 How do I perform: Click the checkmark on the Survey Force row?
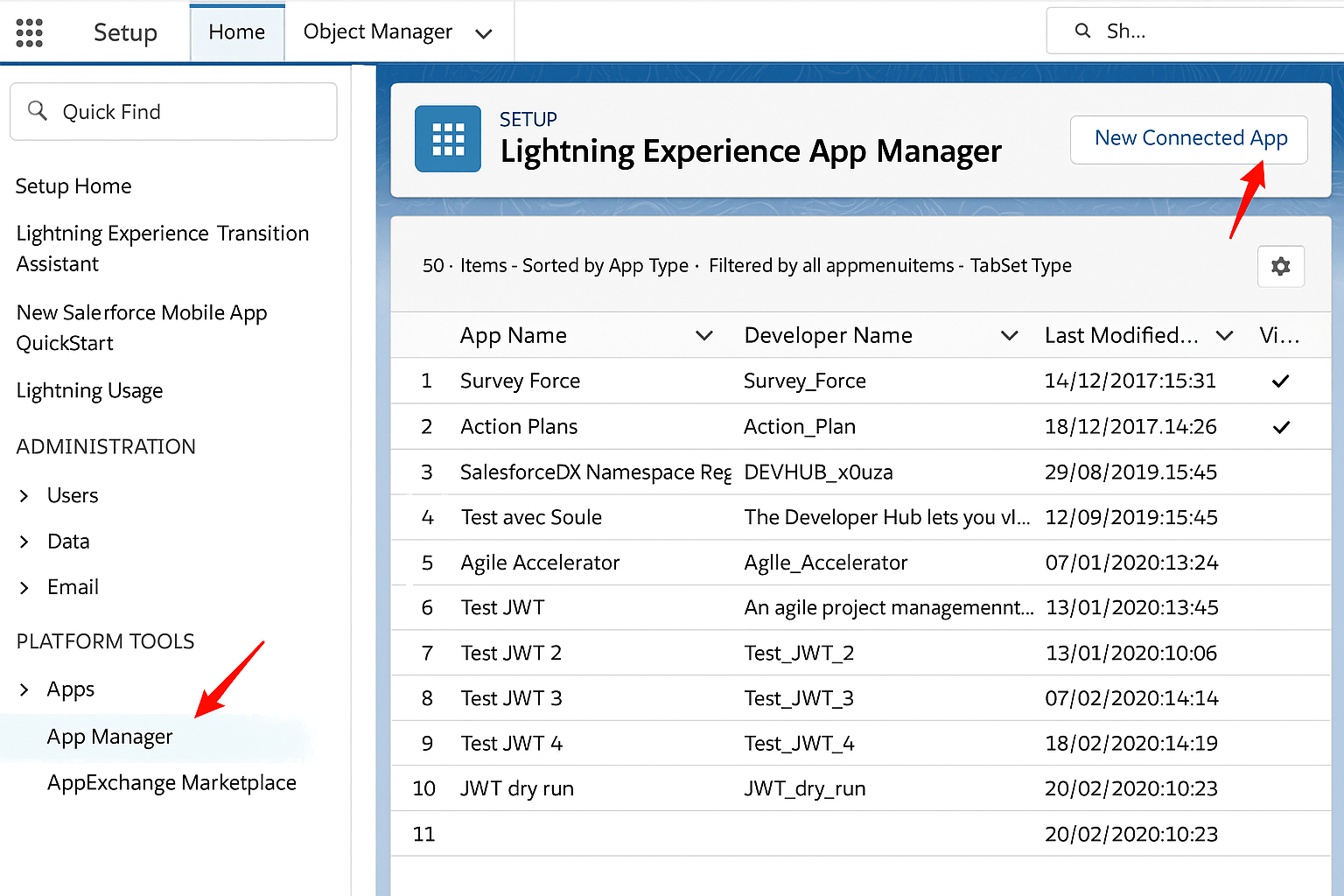pyautogui.click(x=1280, y=381)
